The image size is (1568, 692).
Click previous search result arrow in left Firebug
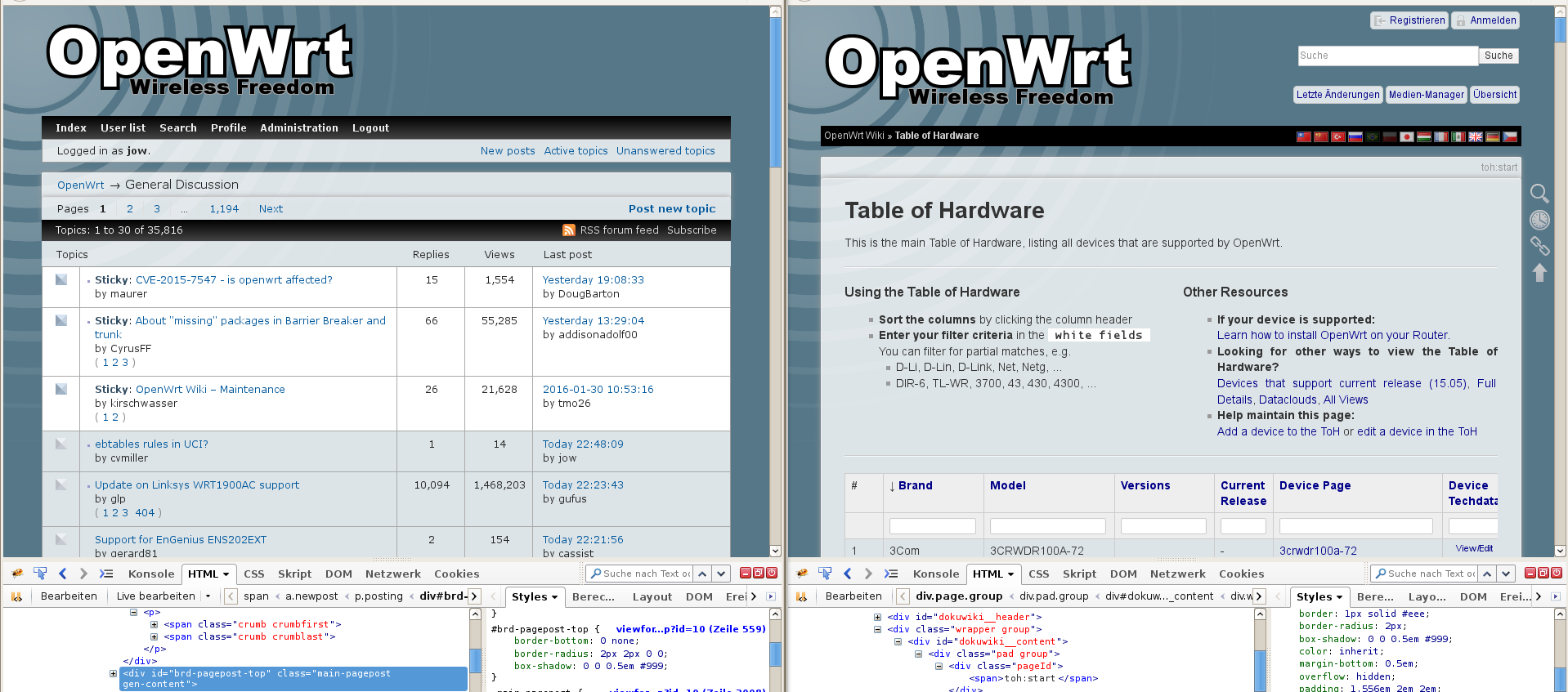tap(702, 574)
